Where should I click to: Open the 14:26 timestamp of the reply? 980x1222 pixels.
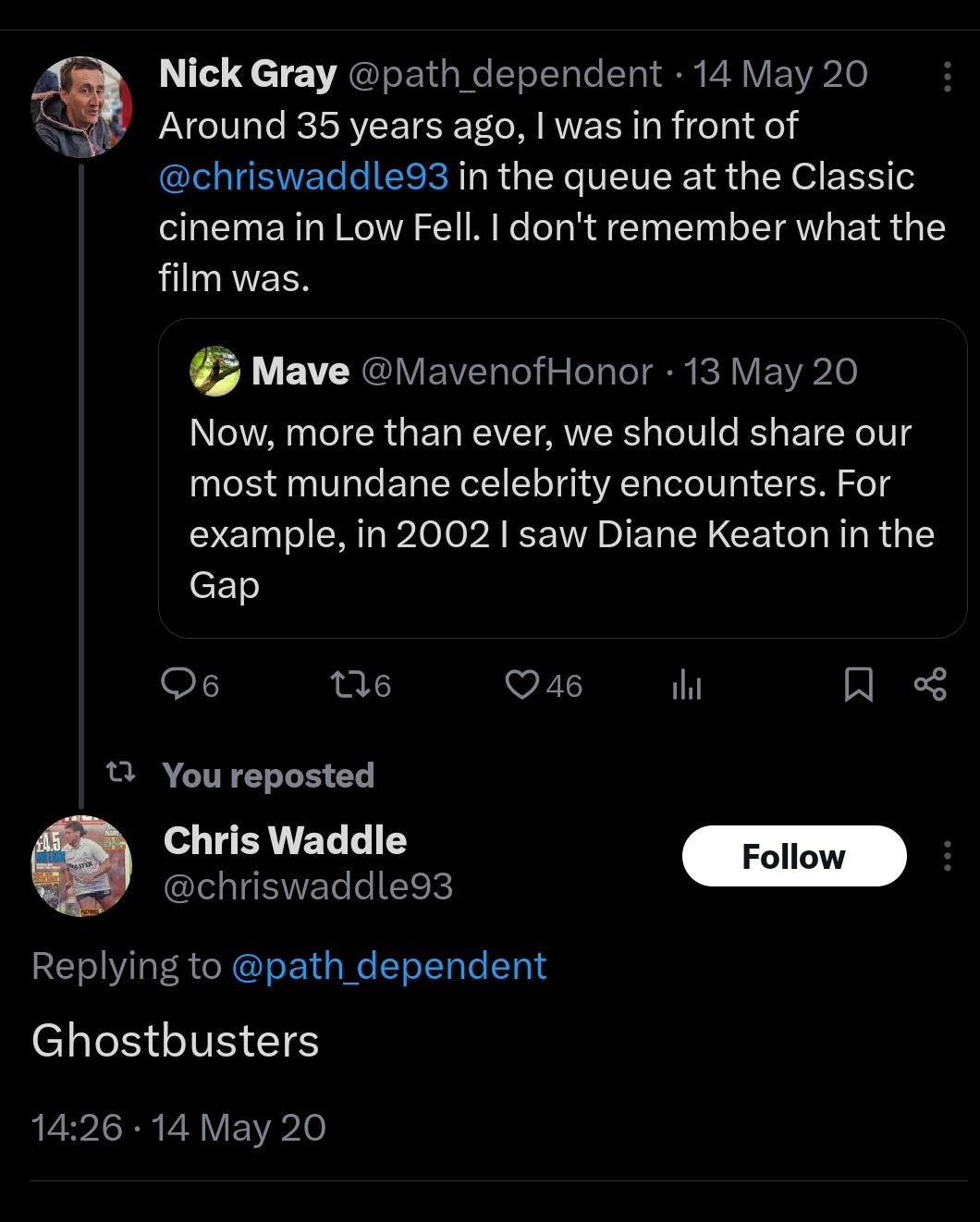[77, 1128]
